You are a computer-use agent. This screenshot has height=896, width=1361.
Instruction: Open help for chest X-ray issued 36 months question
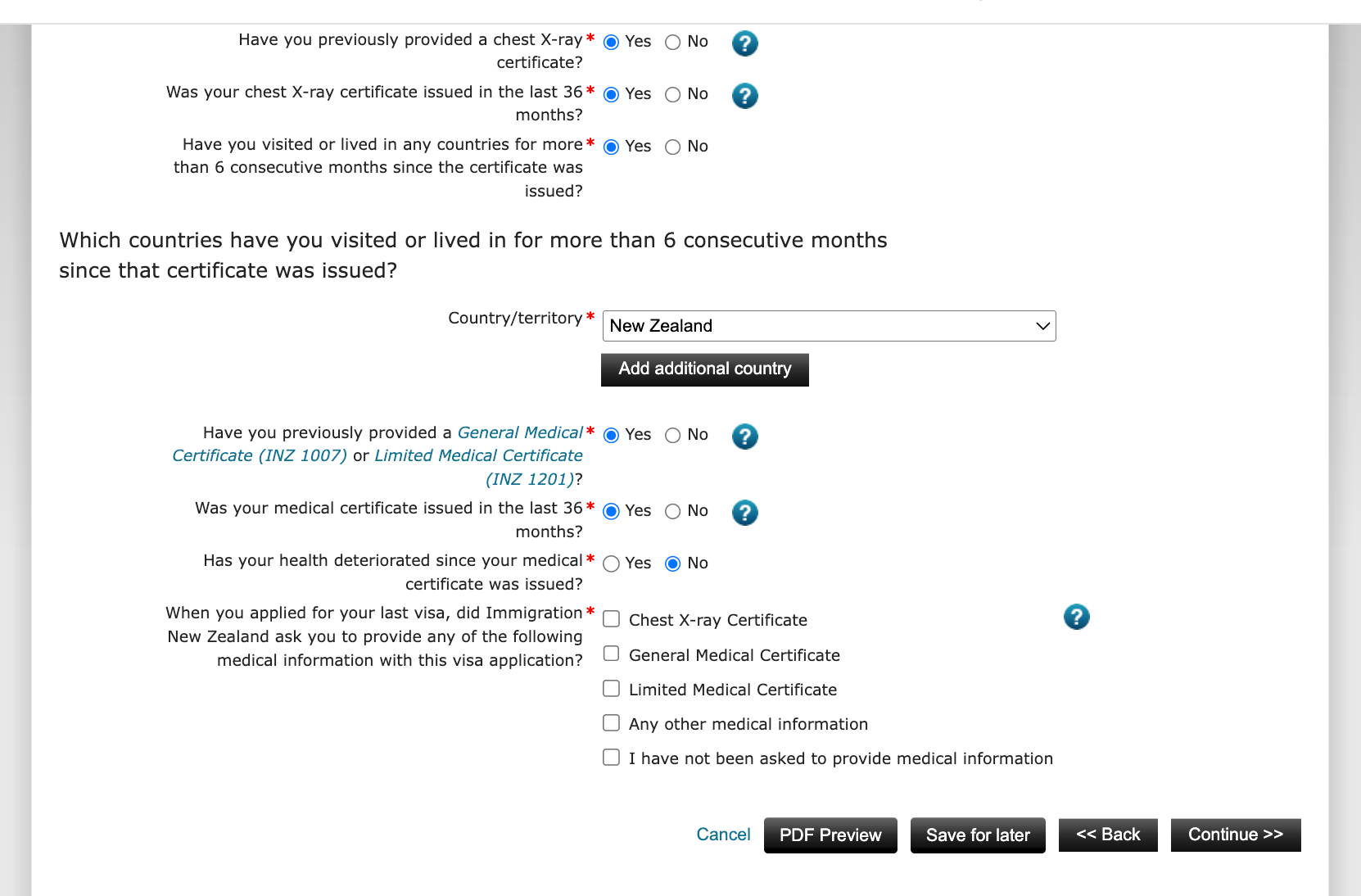click(x=744, y=96)
